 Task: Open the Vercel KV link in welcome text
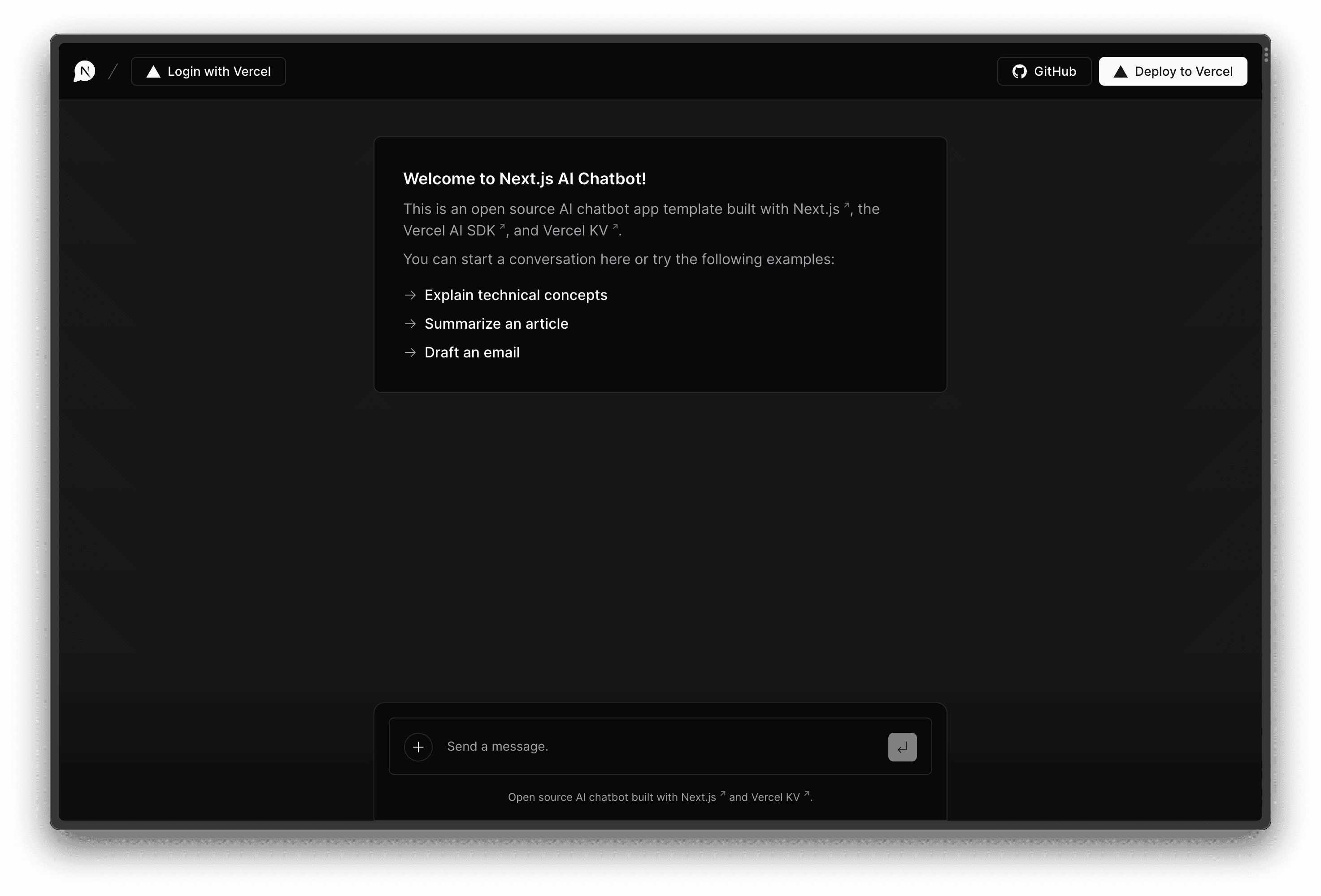click(581, 230)
